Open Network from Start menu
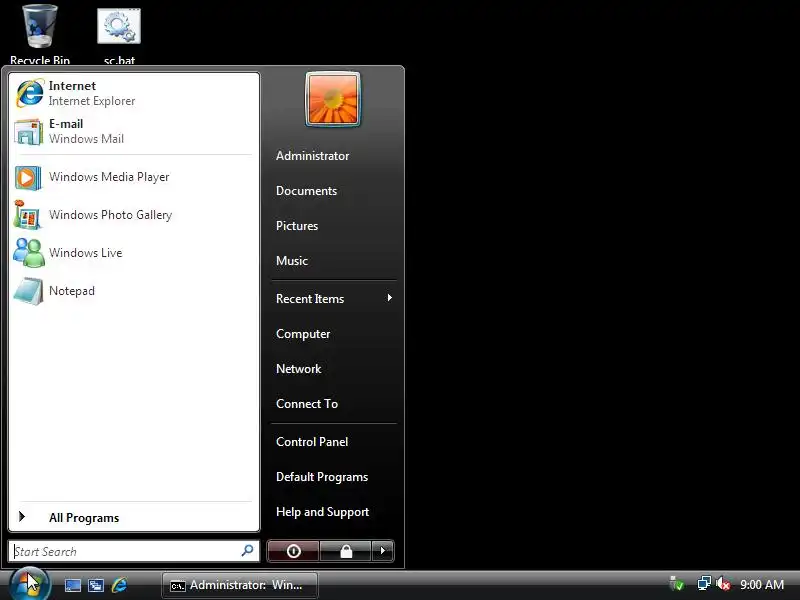 click(x=298, y=369)
